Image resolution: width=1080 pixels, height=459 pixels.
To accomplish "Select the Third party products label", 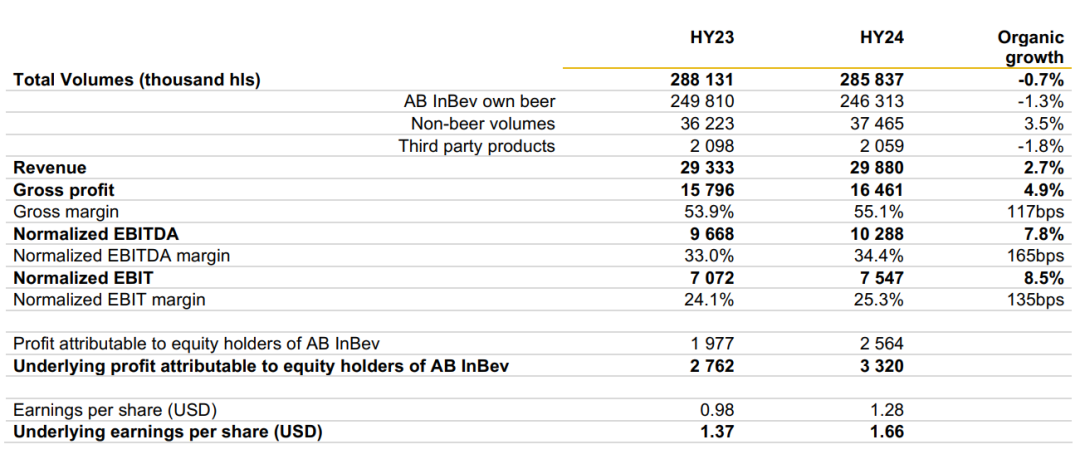I will [477, 146].
